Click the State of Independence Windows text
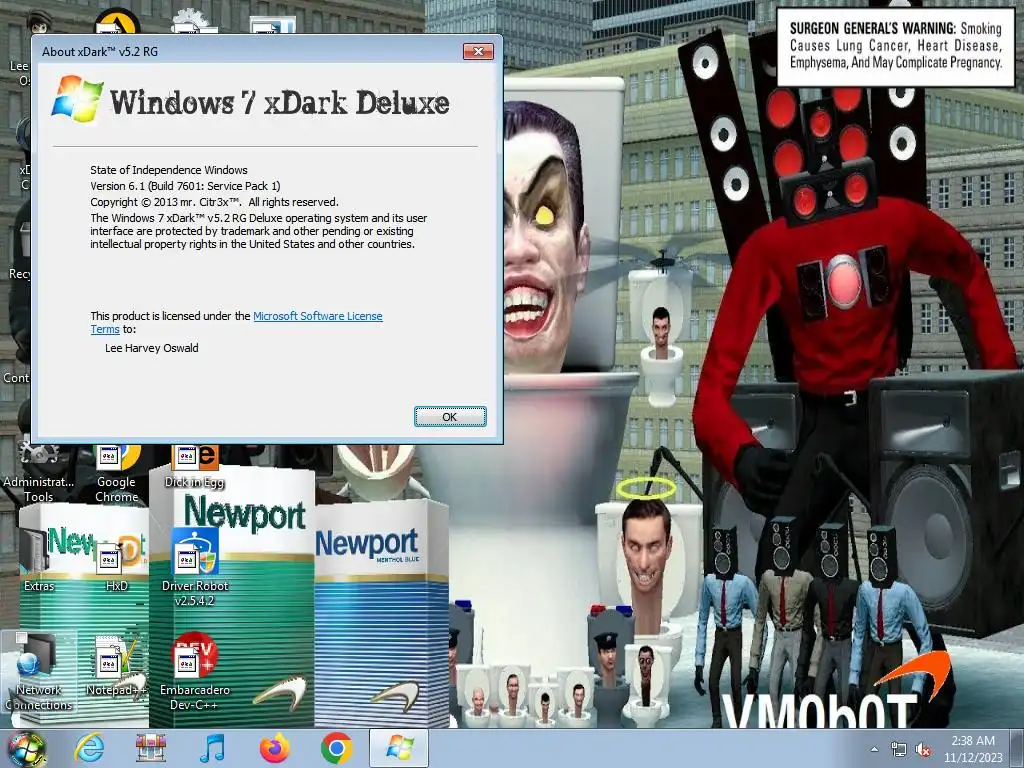Screen dimensions: 1024x768 168,170
